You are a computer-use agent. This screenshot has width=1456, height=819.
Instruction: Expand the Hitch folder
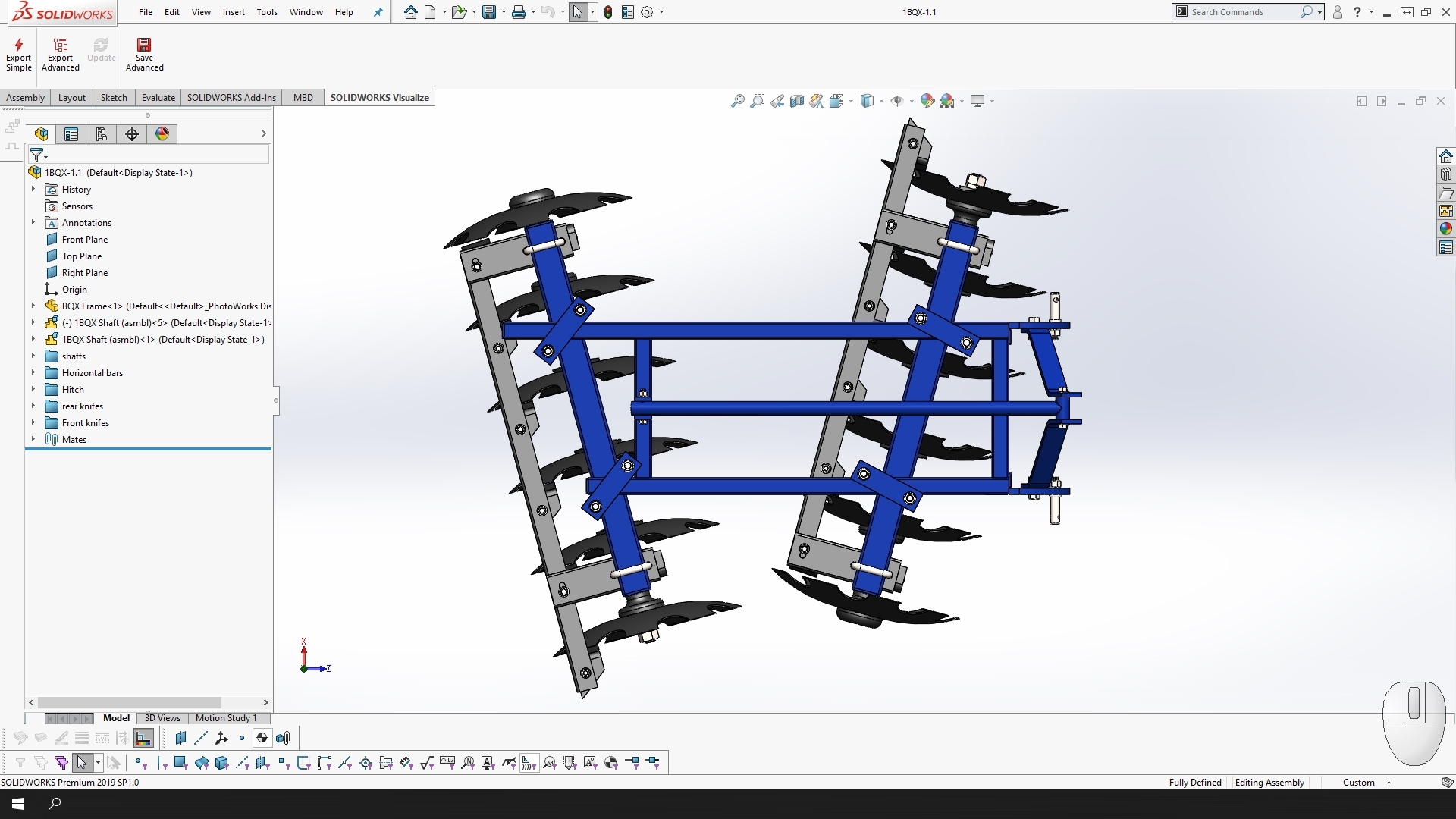pyautogui.click(x=33, y=390)
